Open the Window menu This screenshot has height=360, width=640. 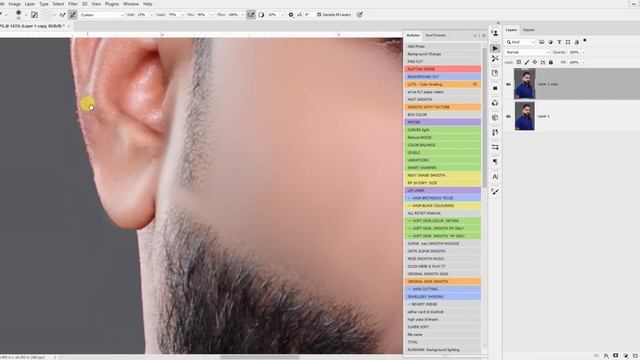pyautogui.click(x=131, y=4)
